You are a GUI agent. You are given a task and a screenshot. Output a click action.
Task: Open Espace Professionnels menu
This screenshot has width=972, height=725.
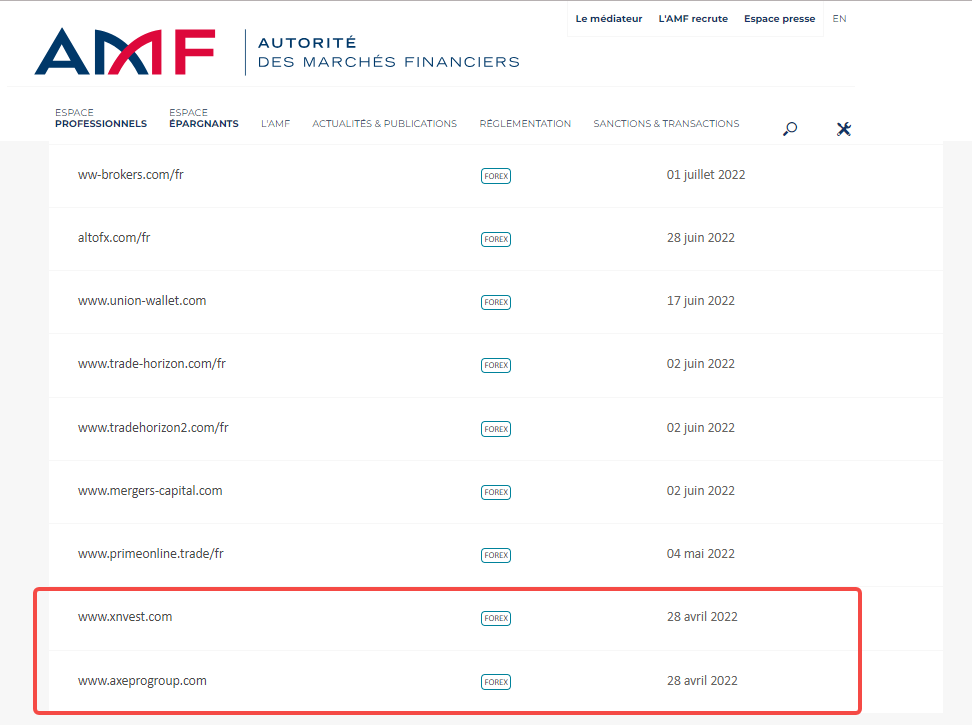click(x=100, y=119)
